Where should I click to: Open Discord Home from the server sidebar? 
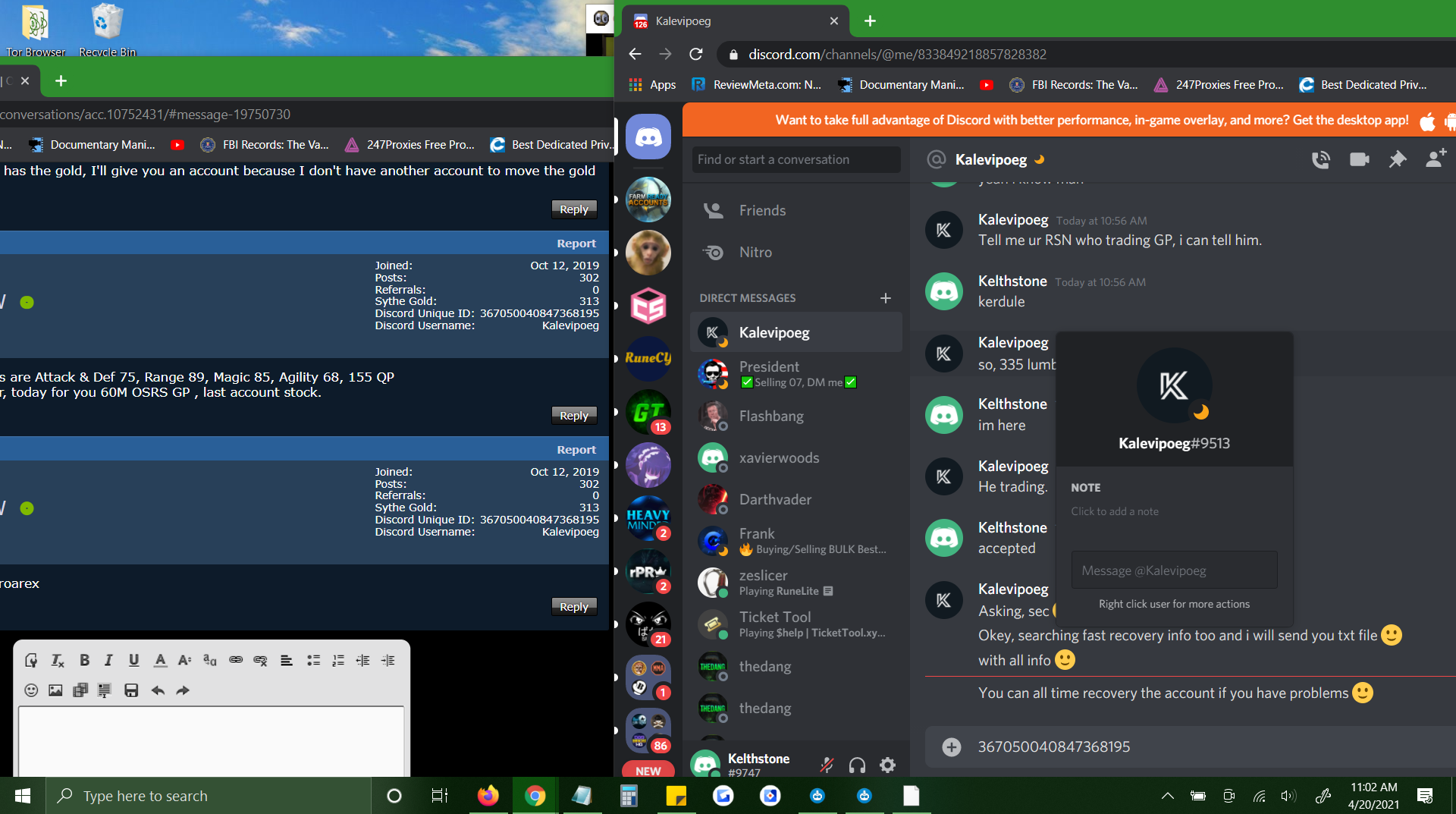coord(648,137)
